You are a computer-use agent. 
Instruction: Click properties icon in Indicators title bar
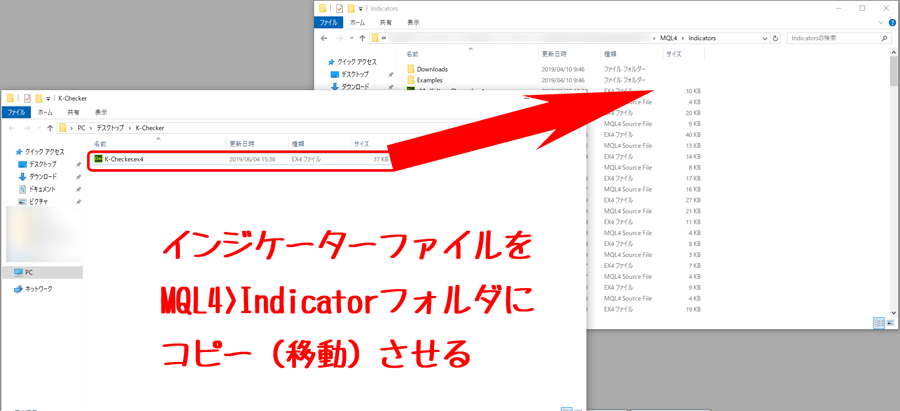coord(339,9)
